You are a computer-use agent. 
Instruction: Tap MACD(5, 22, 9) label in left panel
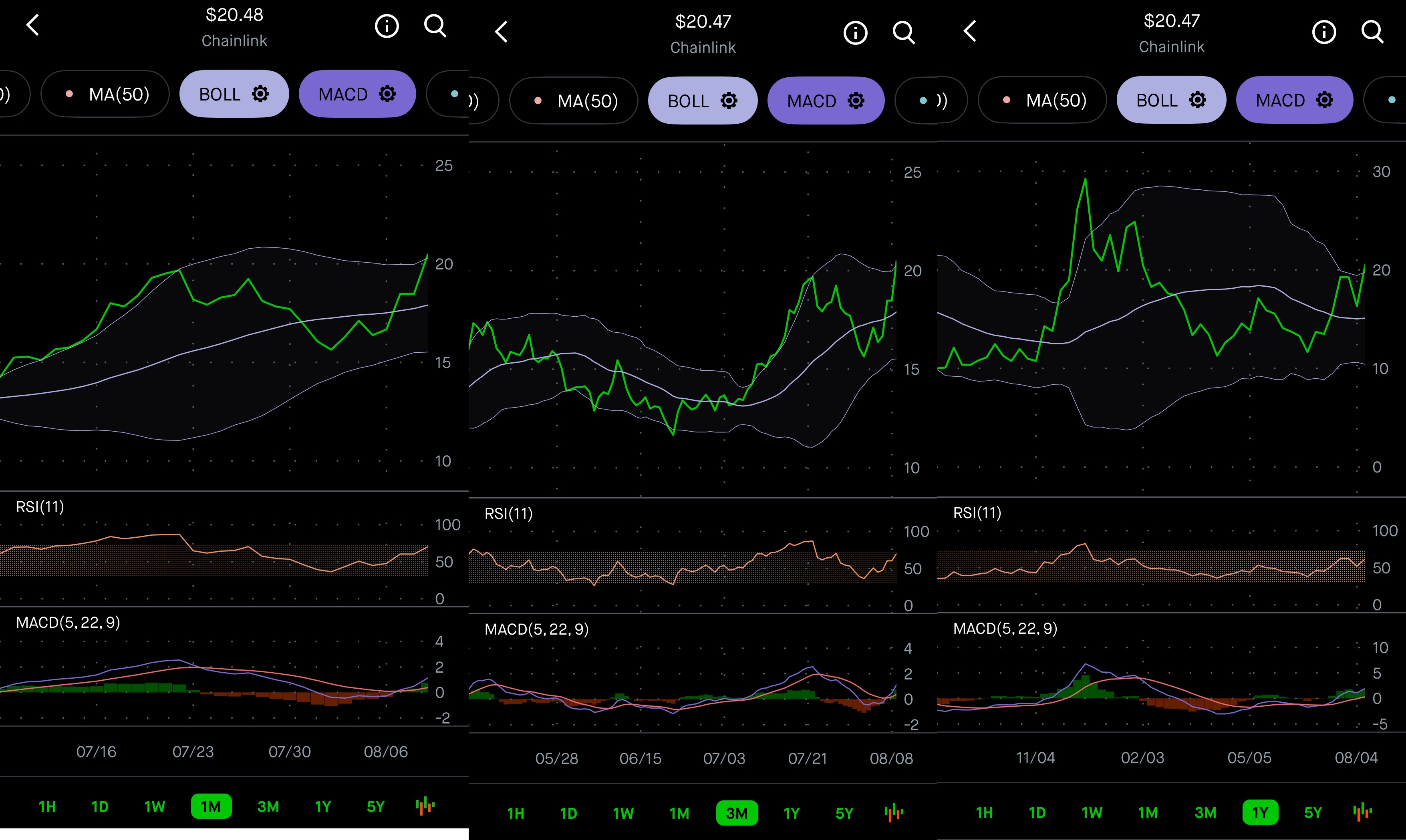(x=68, y=623)
